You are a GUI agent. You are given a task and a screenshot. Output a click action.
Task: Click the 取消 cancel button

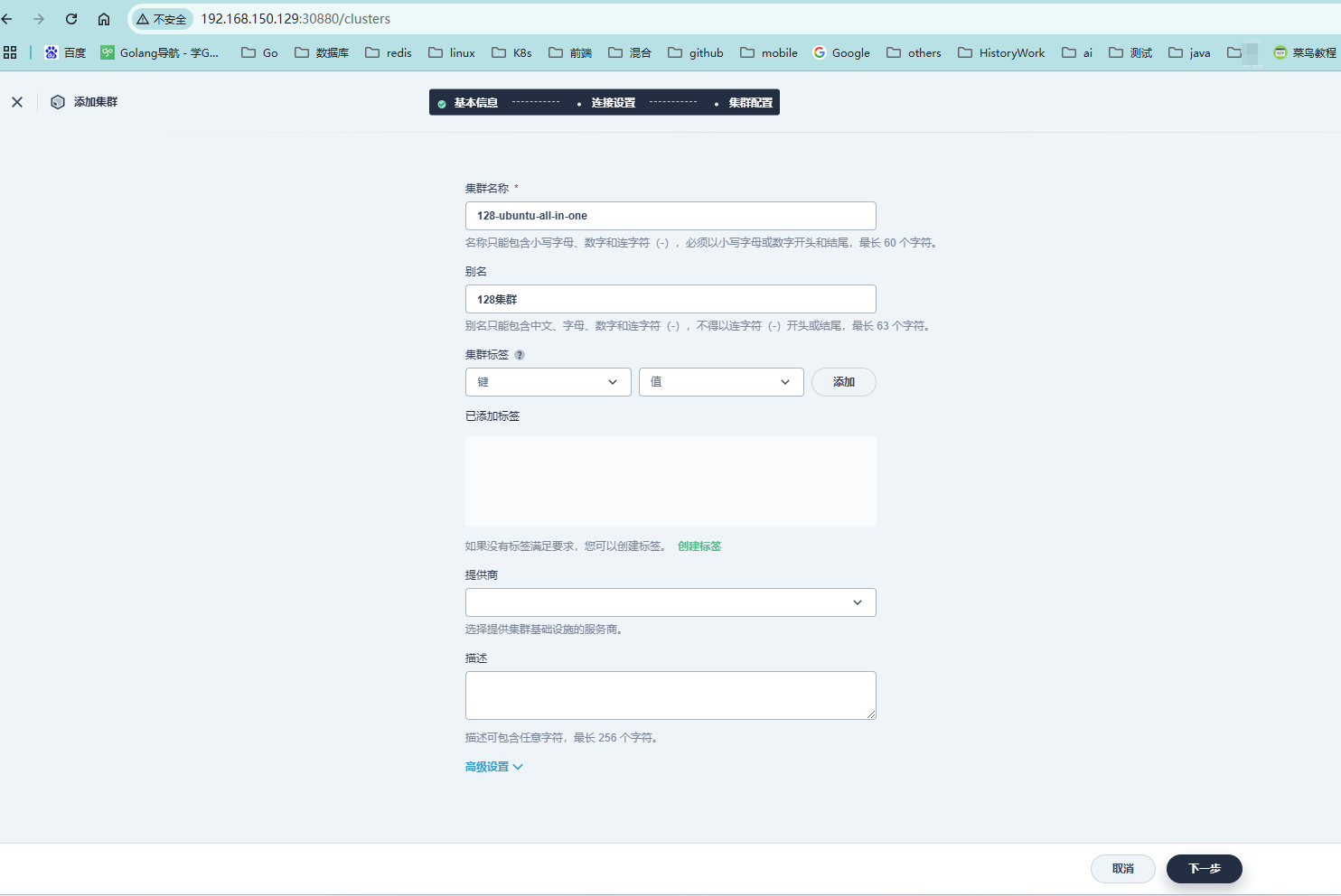click(1122, 869)
